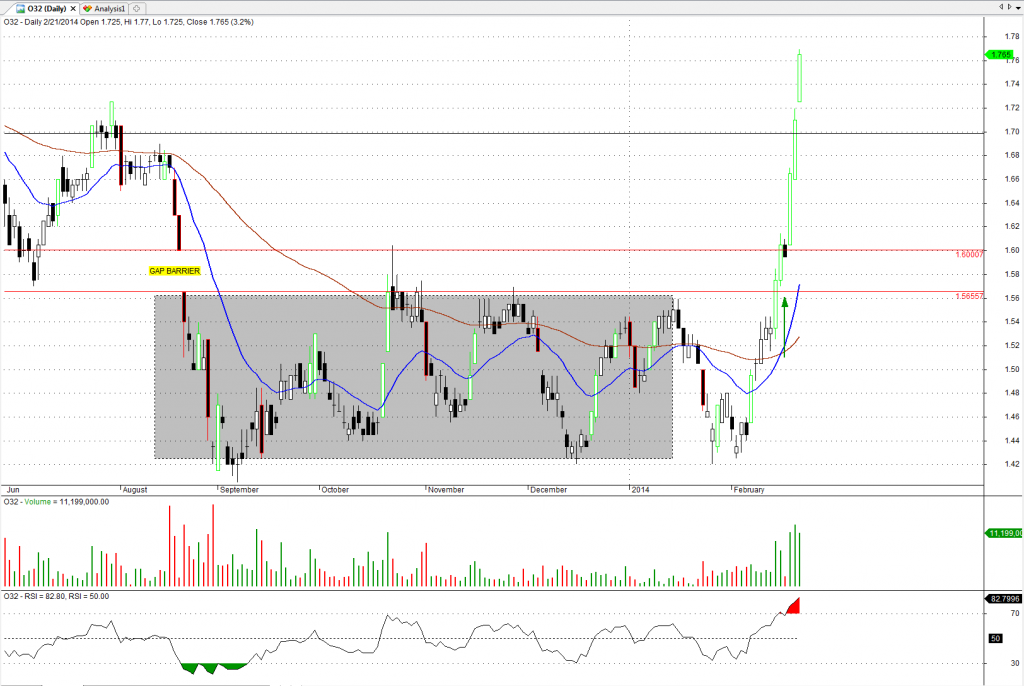This screenshot has width=1024, height=686.
Task: Click the new tab plus icon
Action: (137, 7)
